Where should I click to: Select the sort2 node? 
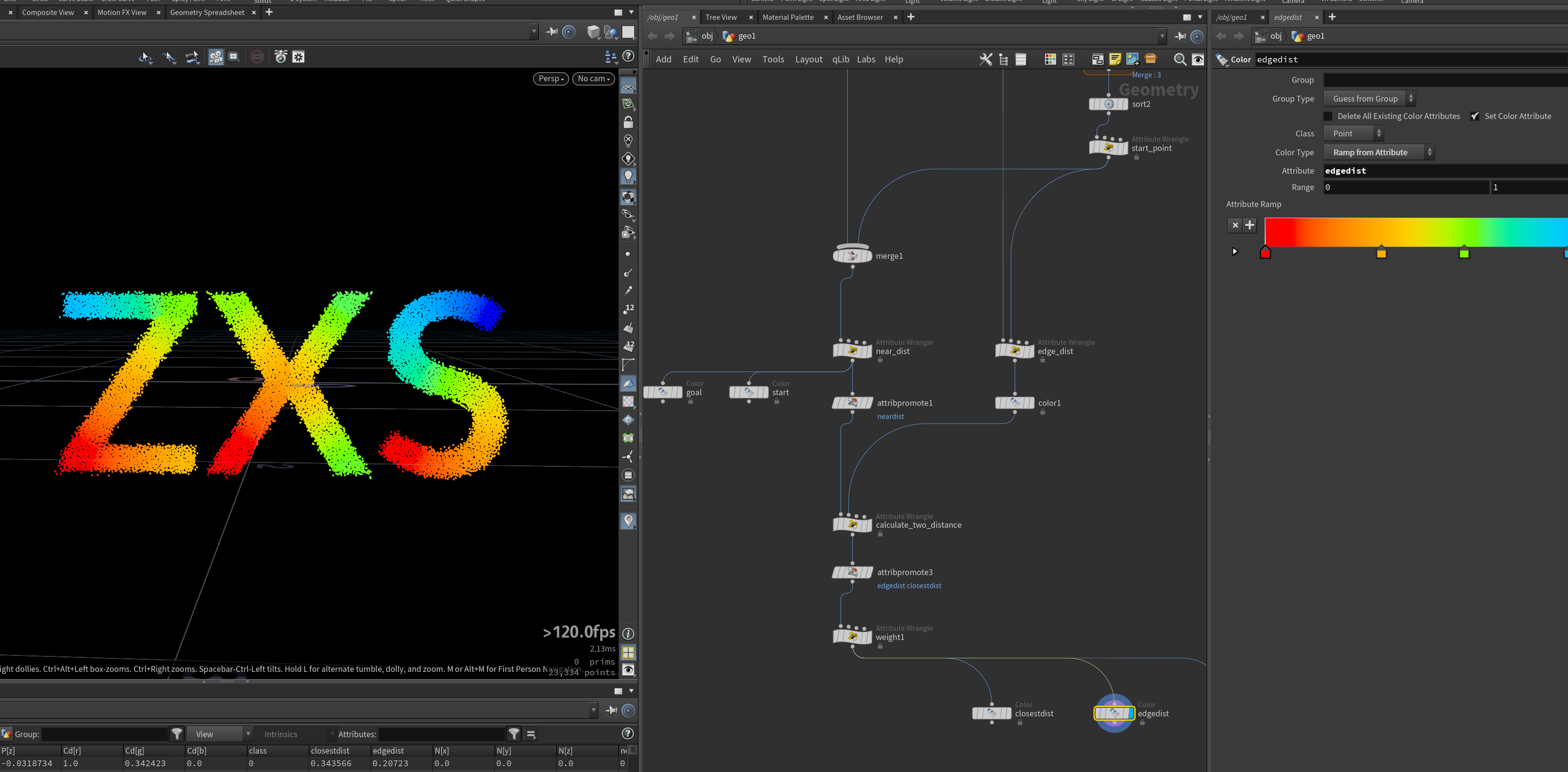tap(1109, 104)
